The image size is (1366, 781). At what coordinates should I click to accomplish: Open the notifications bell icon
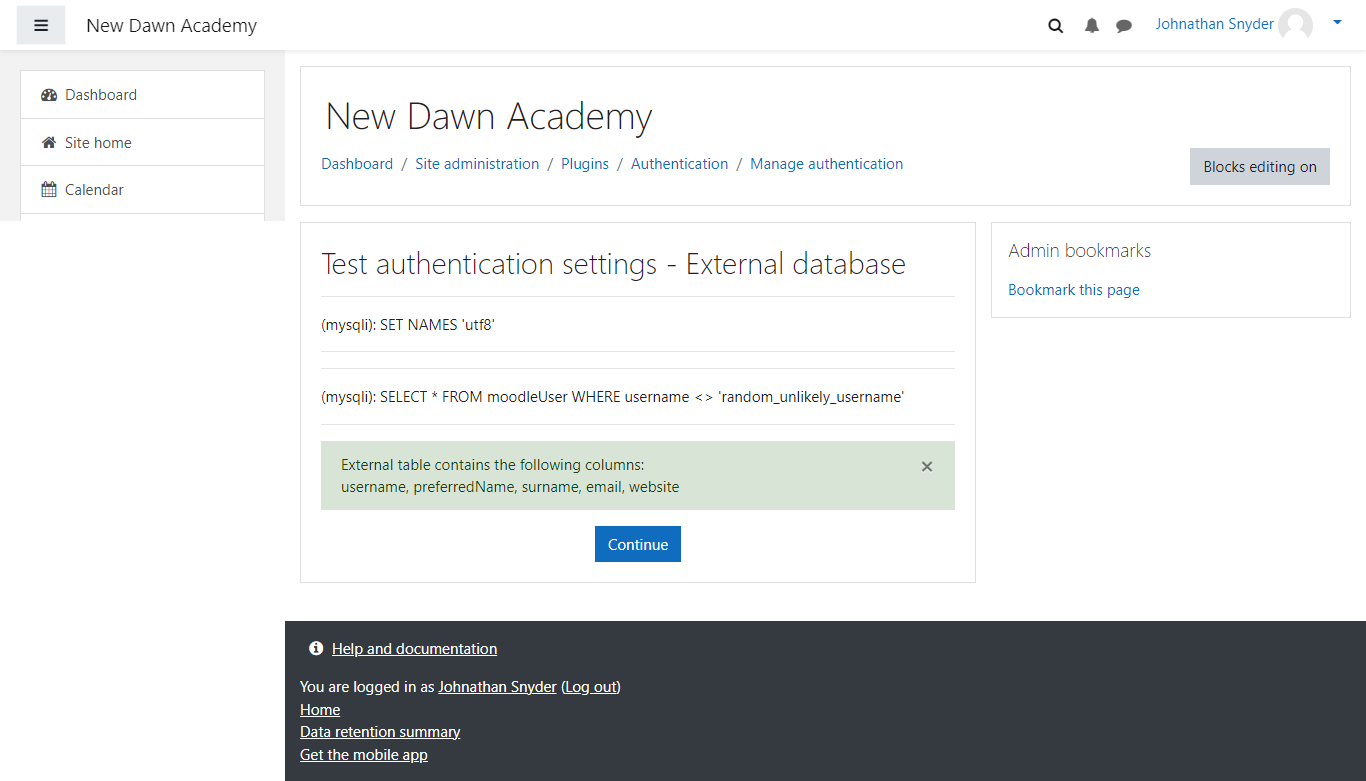pos(1092,26)
